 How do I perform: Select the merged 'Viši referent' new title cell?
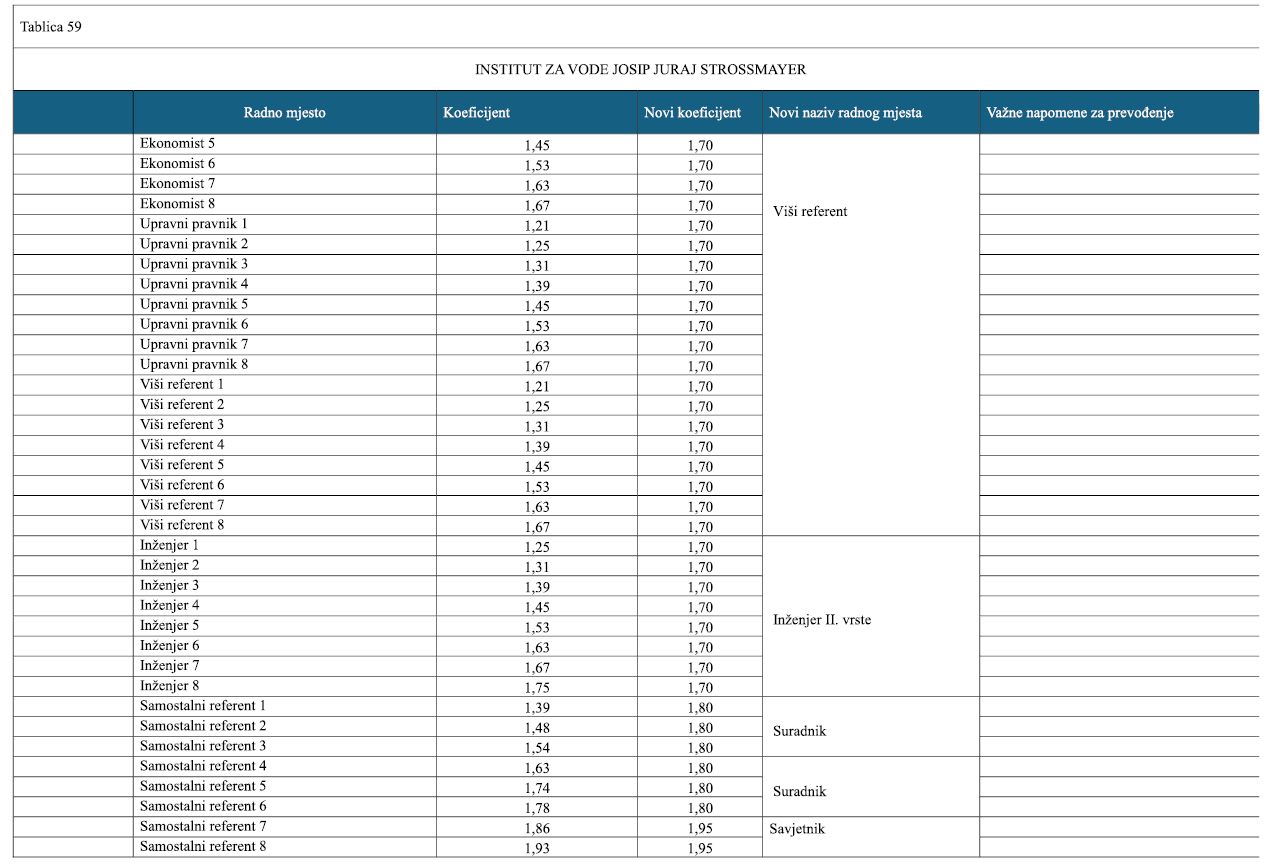coord(810,211)
